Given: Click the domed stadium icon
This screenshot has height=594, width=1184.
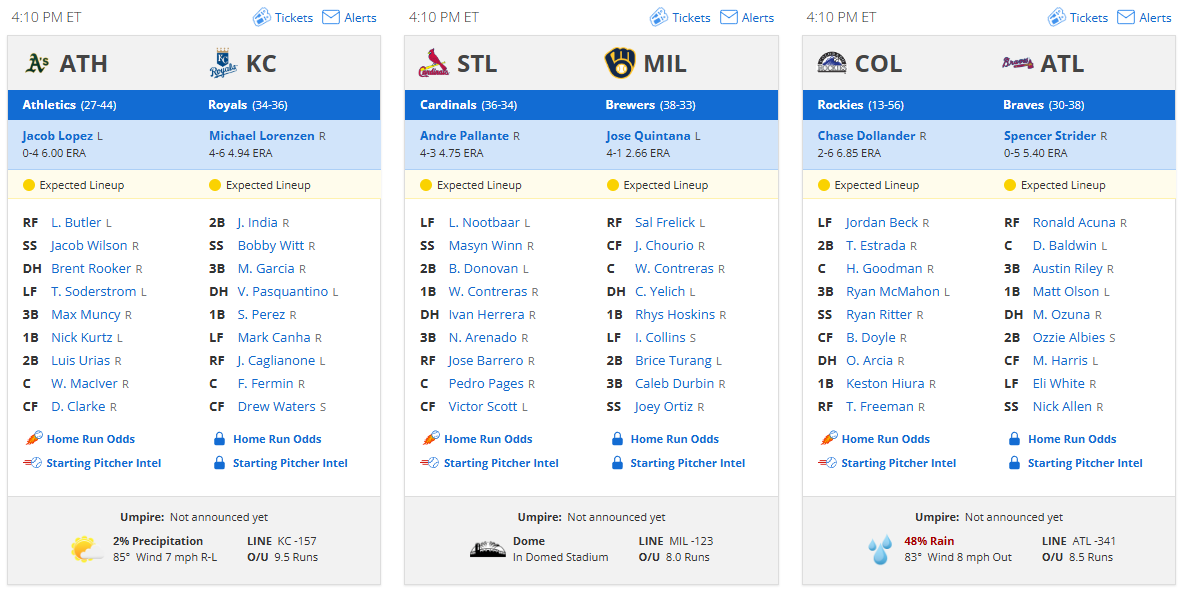Looking at the screenshot, I should tap(487, 549).
